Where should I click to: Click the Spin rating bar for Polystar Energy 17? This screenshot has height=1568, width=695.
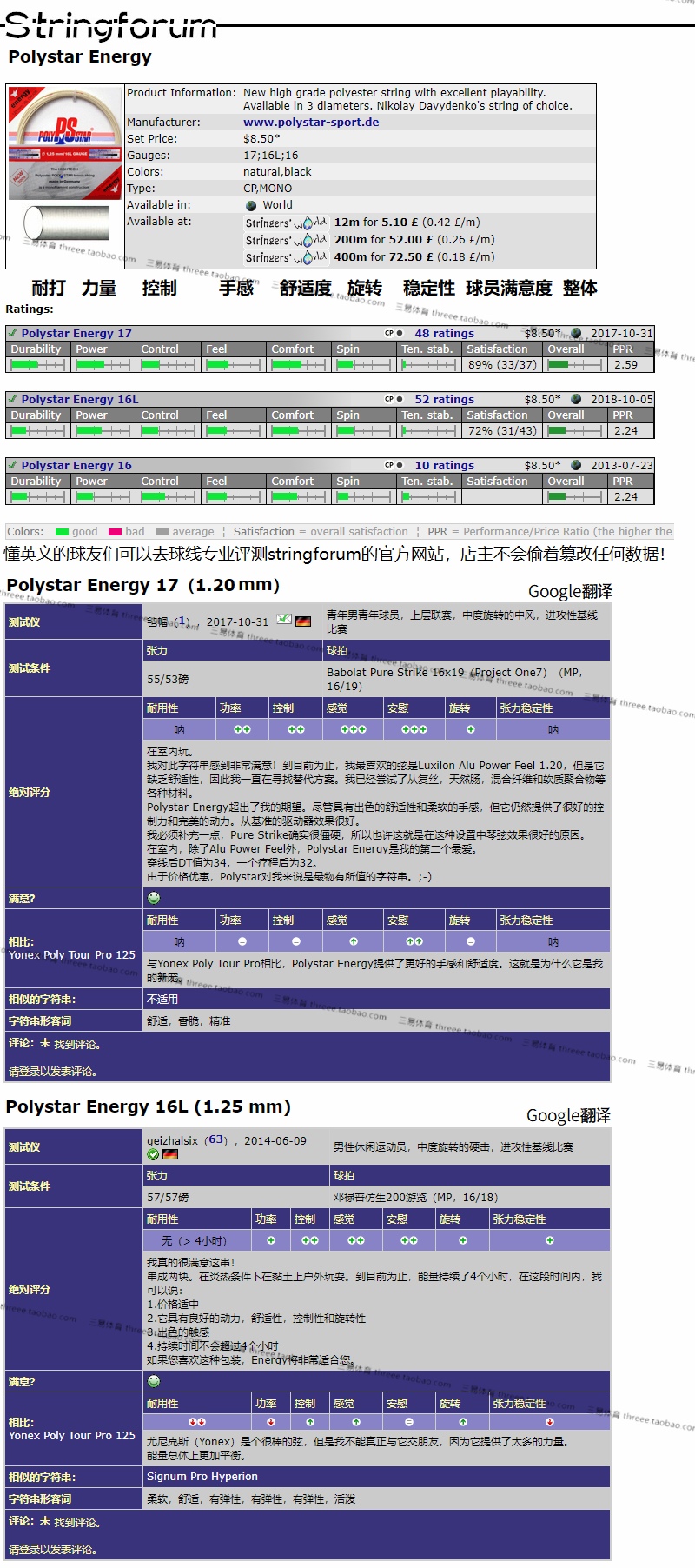[365, 365]
